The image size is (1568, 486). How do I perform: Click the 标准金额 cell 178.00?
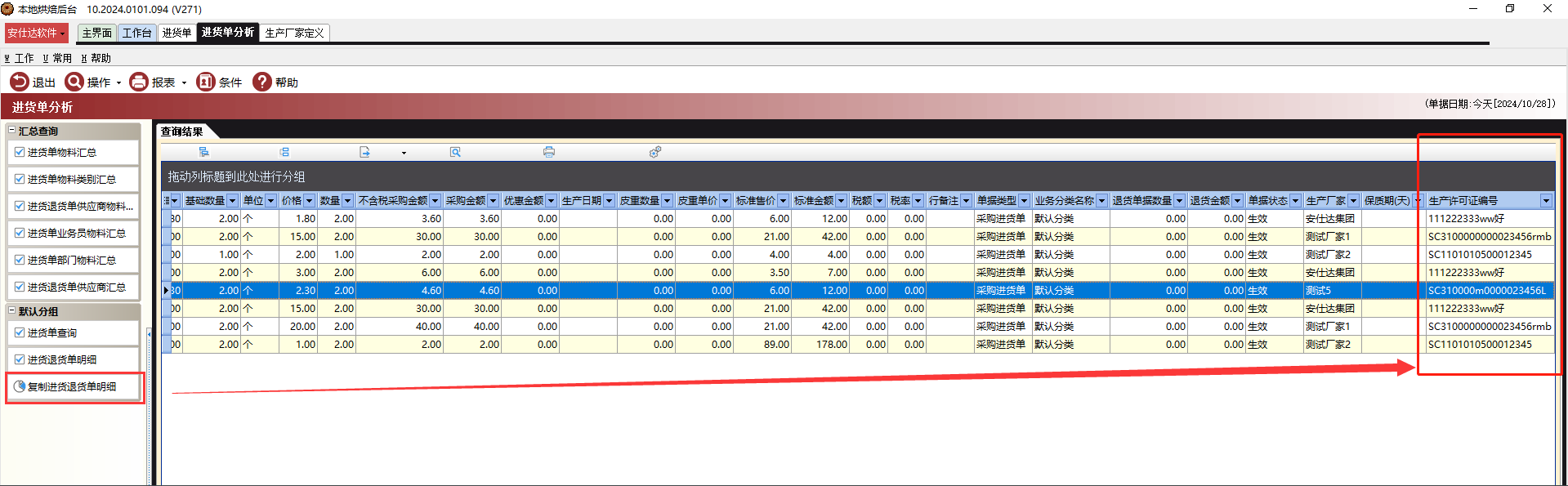(x=820, y=345)
